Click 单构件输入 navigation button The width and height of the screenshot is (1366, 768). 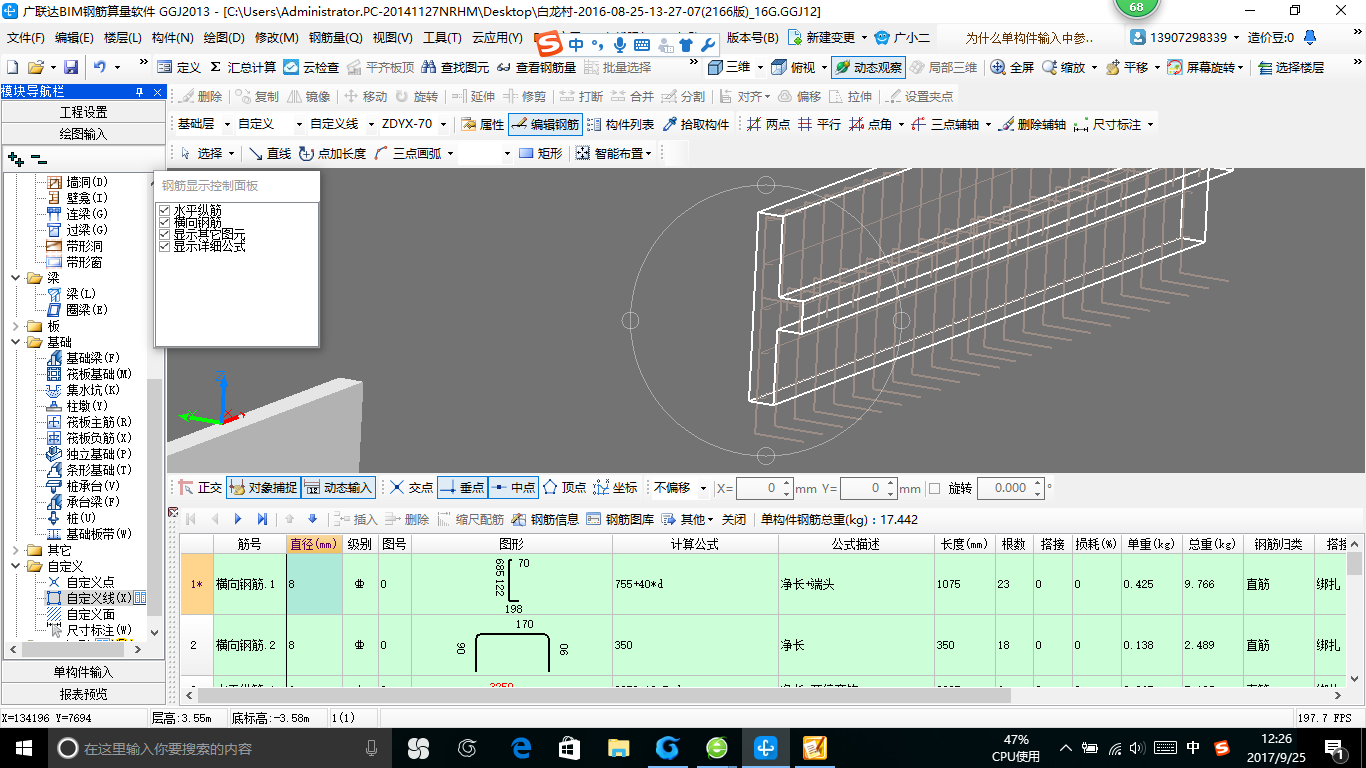(x=83, y=672)
